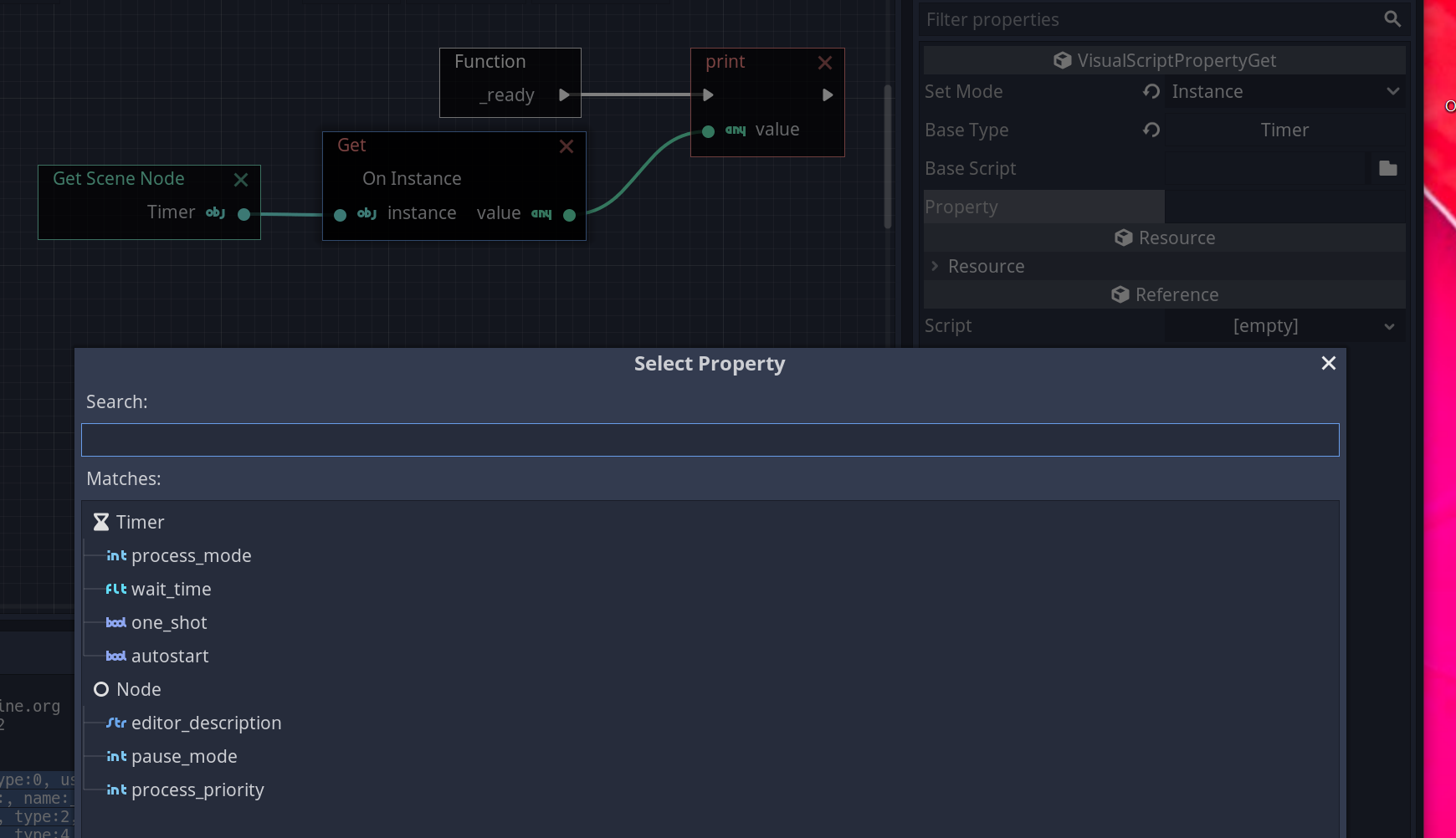Screen dimensions: 1456x838
Task: Expand the Resource section in the inspector
Action: 935,266
